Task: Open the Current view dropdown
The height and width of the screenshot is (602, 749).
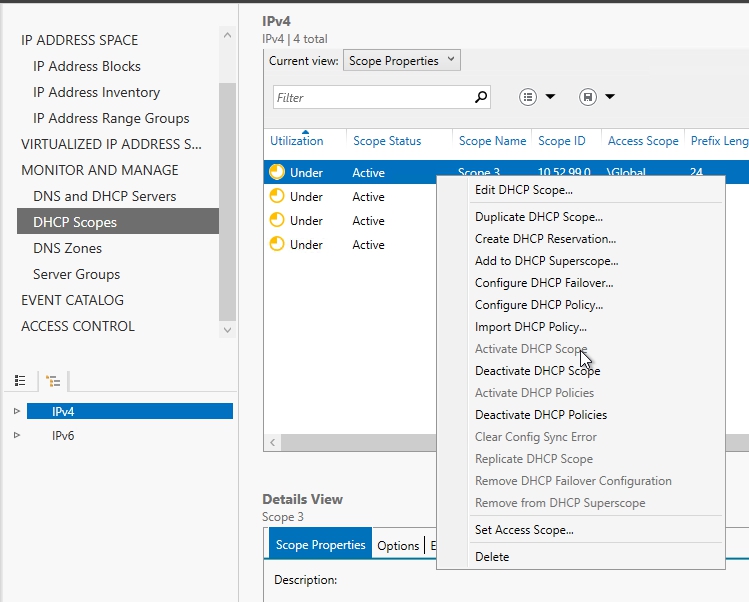Action: coord(402,61)
